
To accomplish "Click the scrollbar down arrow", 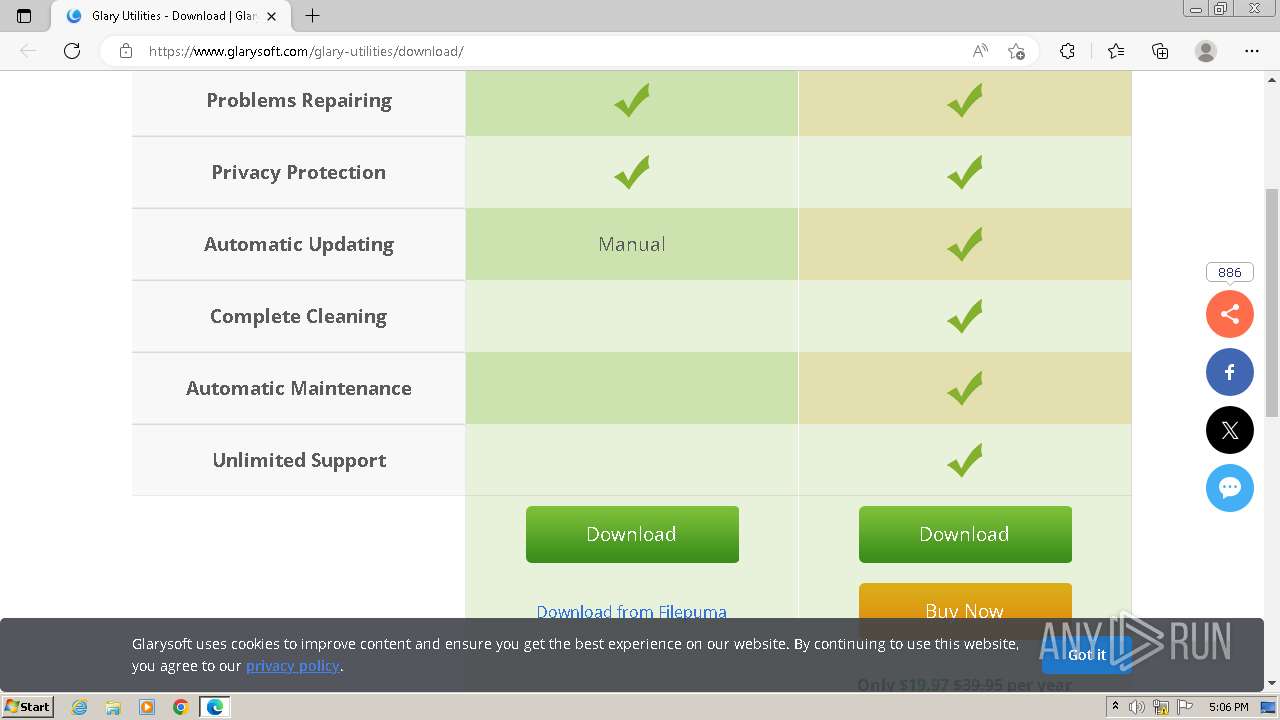I will (1272, 683).
